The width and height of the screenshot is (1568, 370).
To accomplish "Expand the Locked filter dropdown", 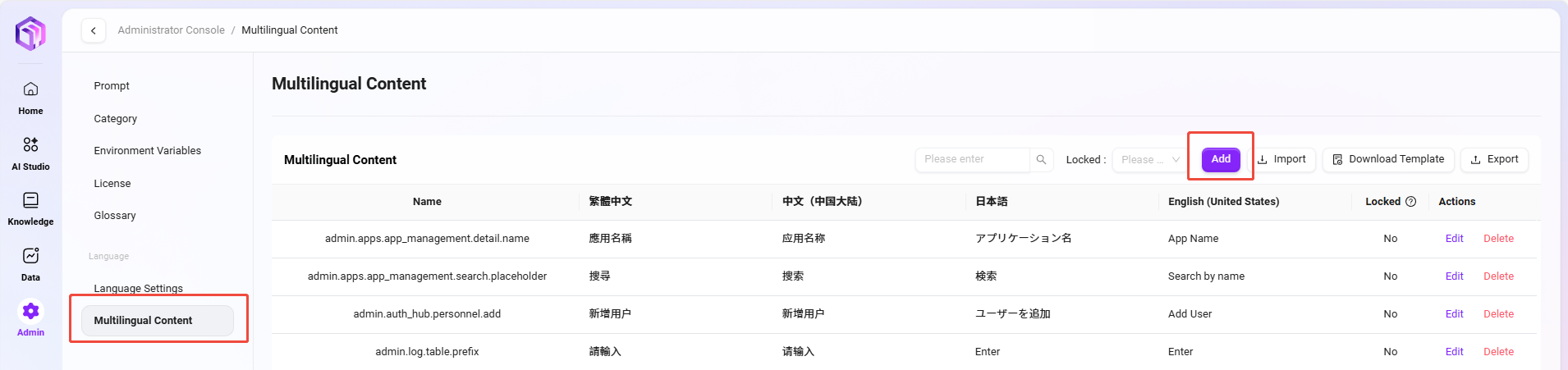I will point(1149,160).
